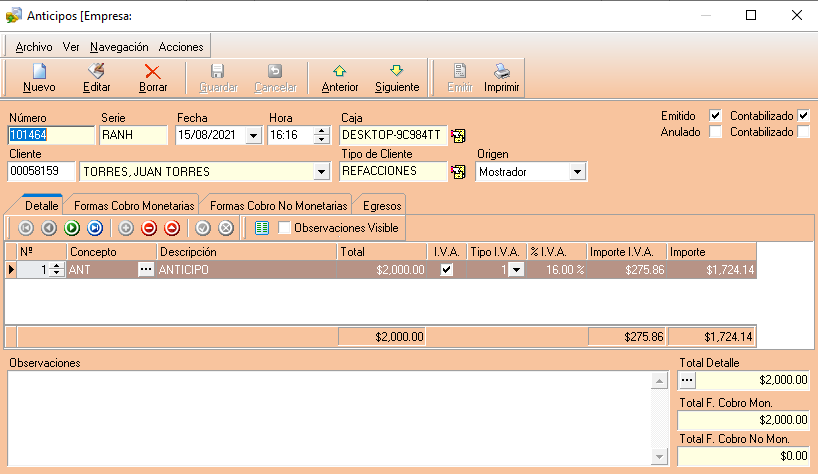This screenshot has width=818, height=475.
Task: Open the Cliente name dropdown
Action: [321, 172]
